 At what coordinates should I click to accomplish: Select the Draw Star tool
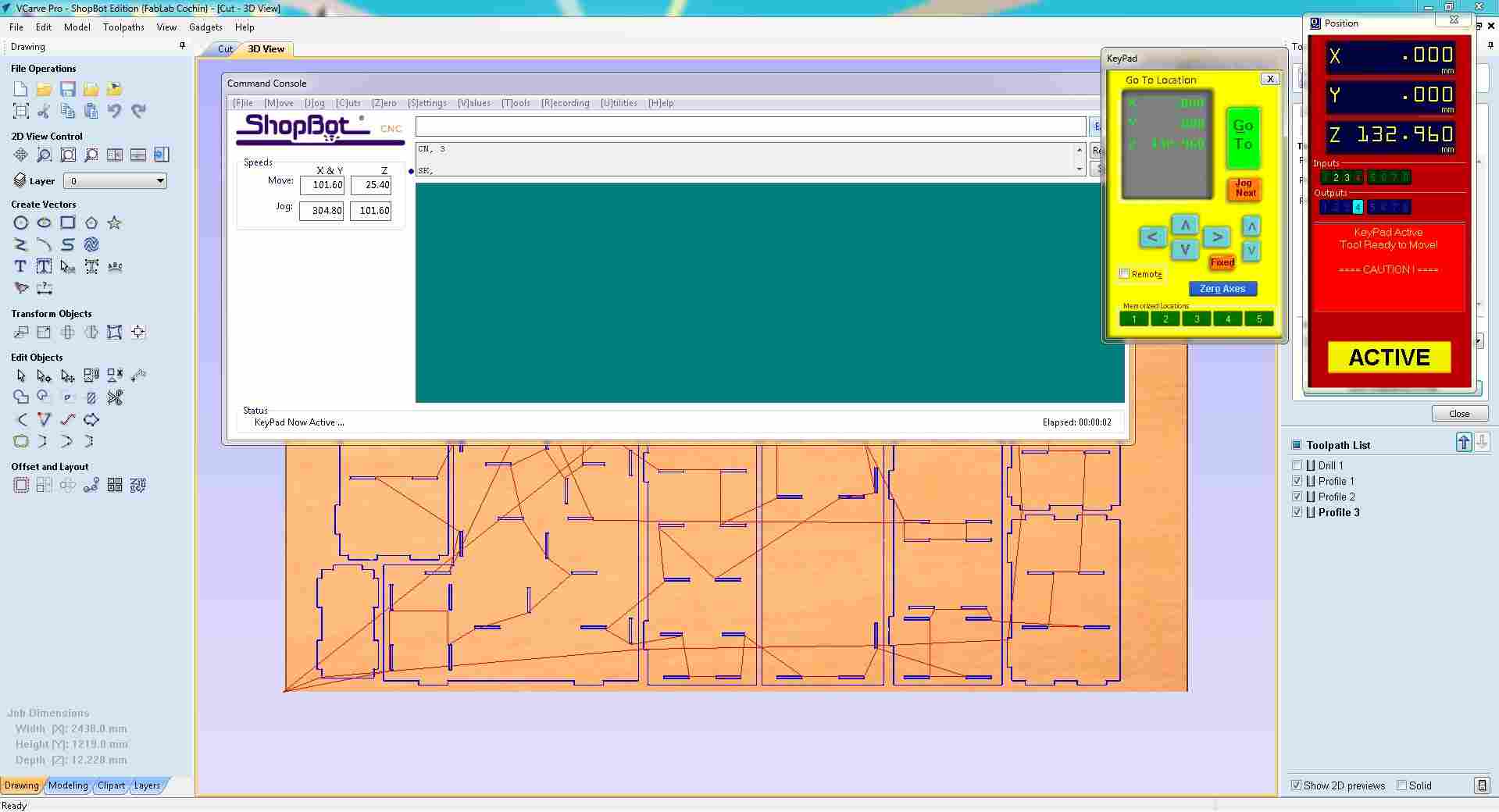click(114, 223)
